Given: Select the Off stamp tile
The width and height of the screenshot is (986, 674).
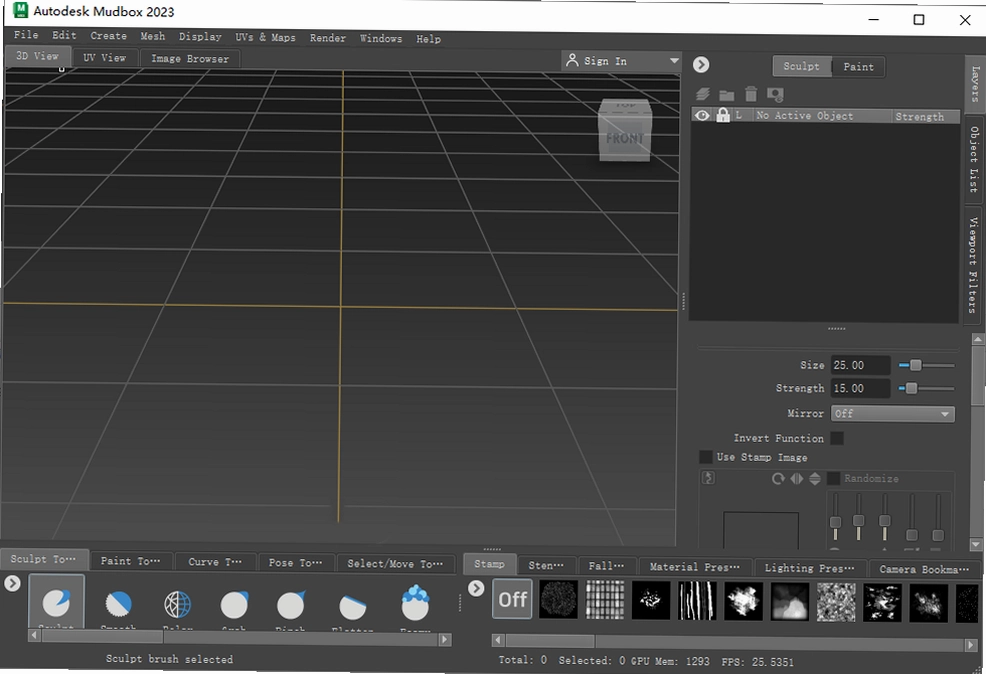Looking at the screenshot, I should coord(512,600).
